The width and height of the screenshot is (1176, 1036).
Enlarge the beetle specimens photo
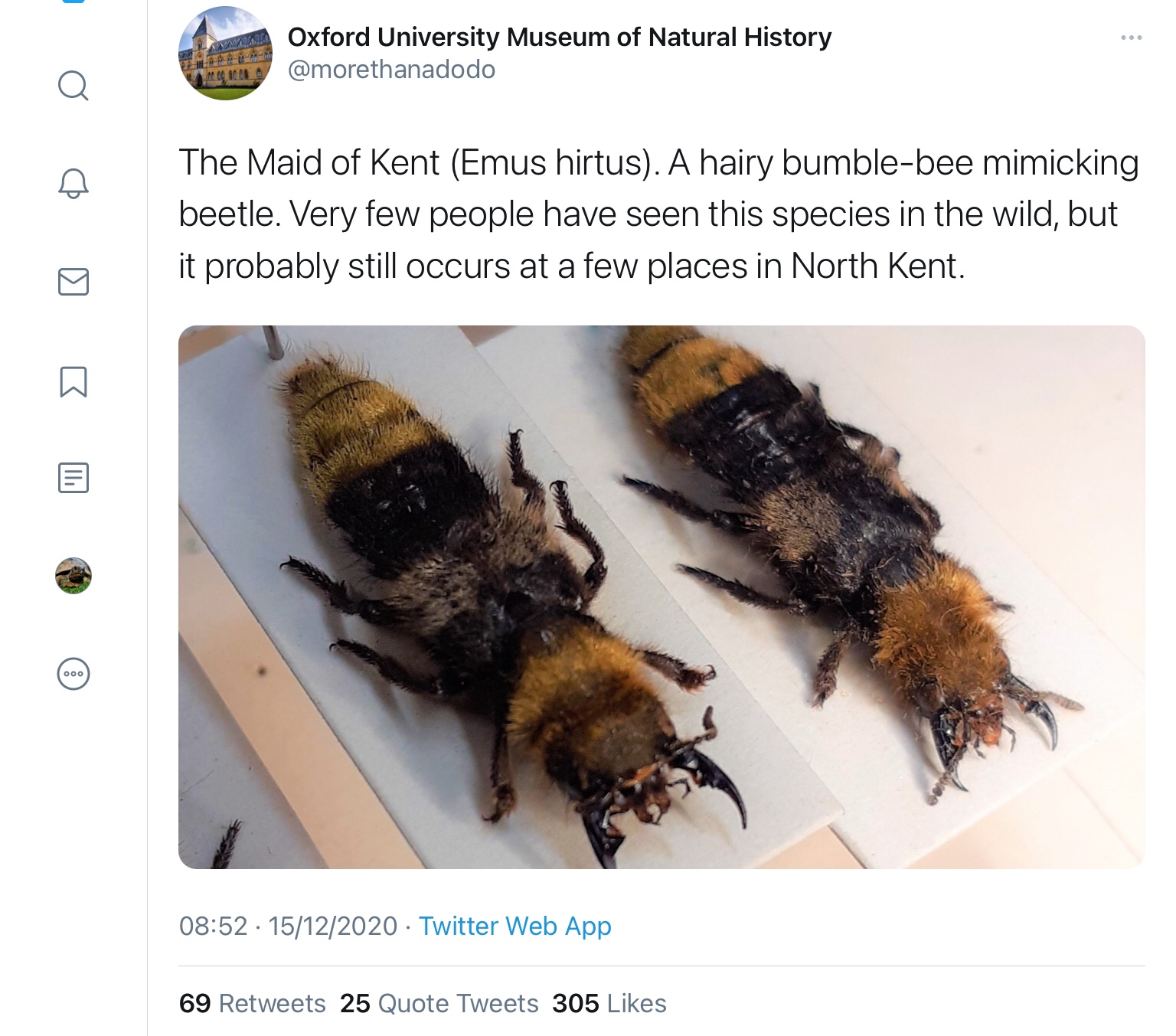661,597
